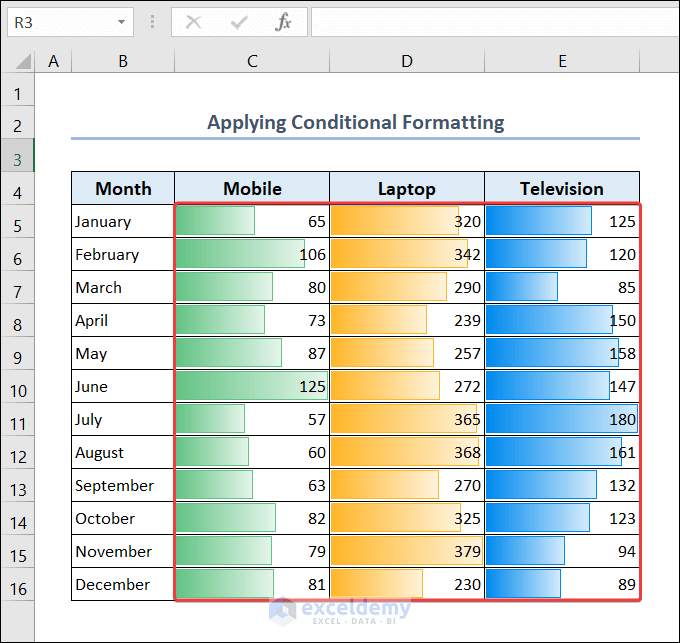Click the Television header cell
The image size is (680, 643).
pos(562,189)
